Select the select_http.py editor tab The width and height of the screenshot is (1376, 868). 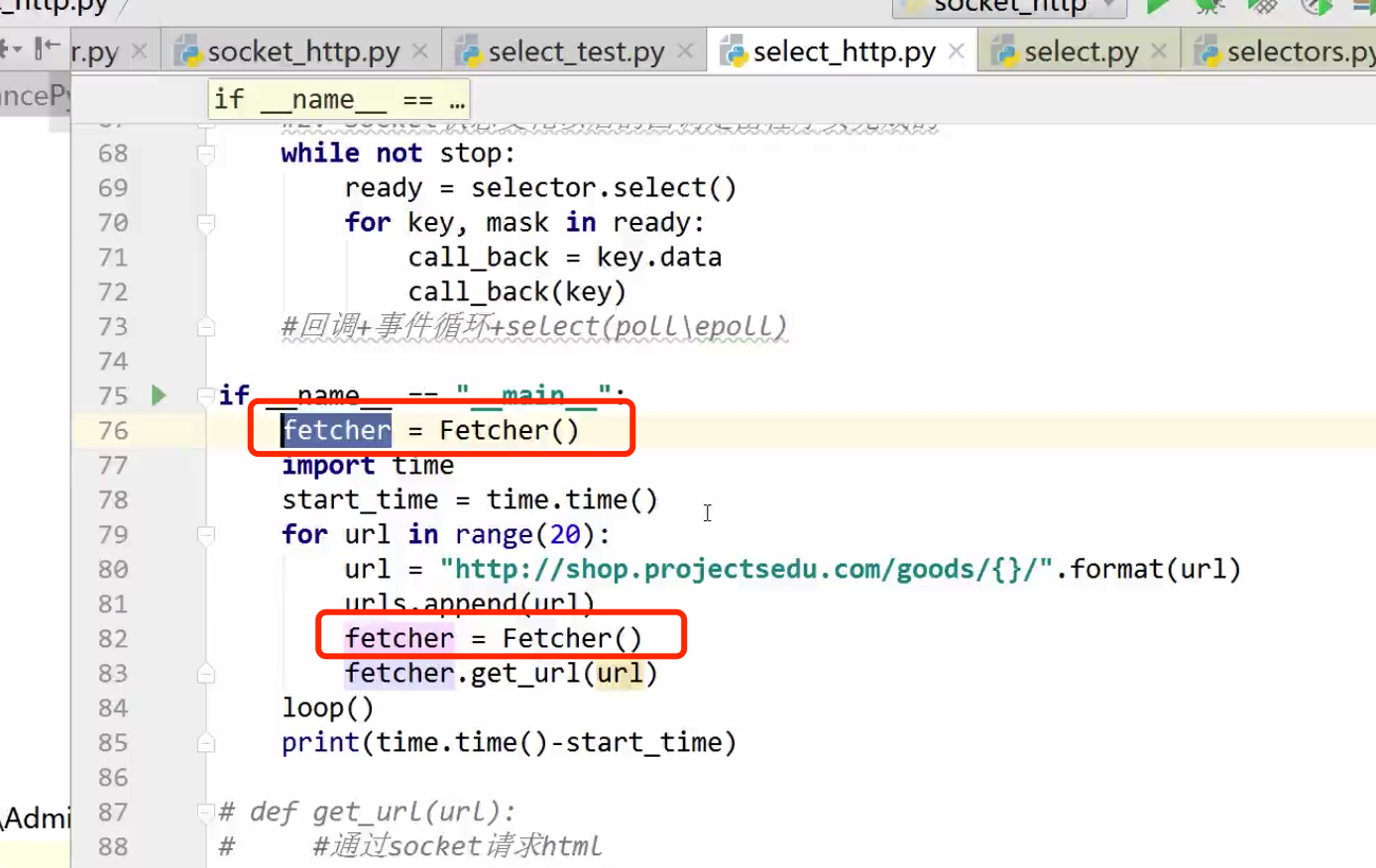tap(844, 52)
